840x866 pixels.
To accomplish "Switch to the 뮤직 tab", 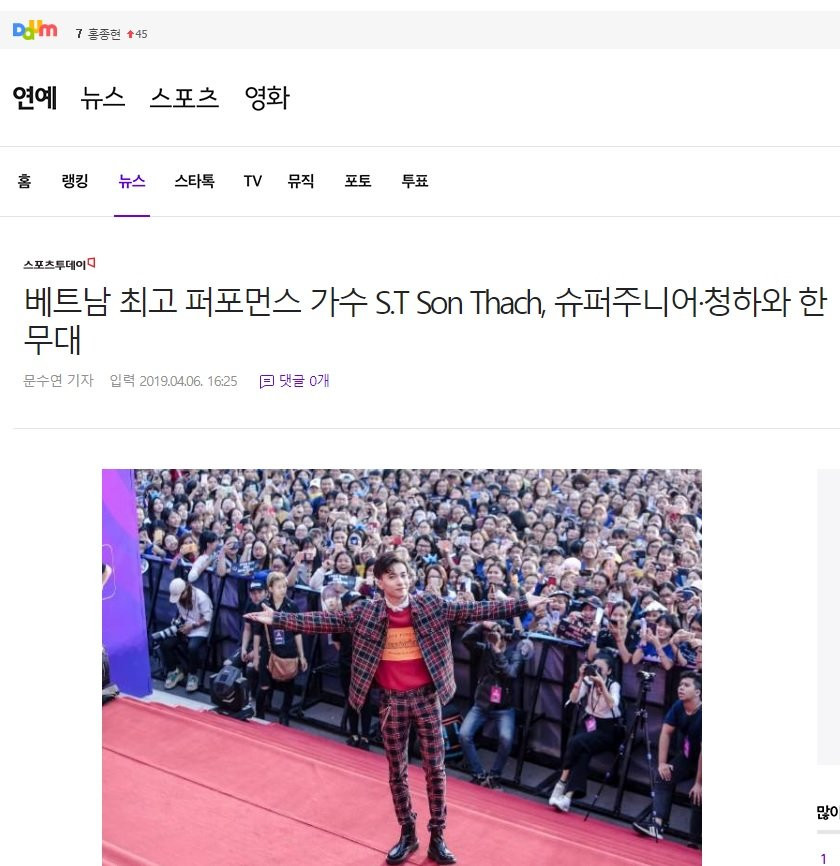I will [301, 181].
